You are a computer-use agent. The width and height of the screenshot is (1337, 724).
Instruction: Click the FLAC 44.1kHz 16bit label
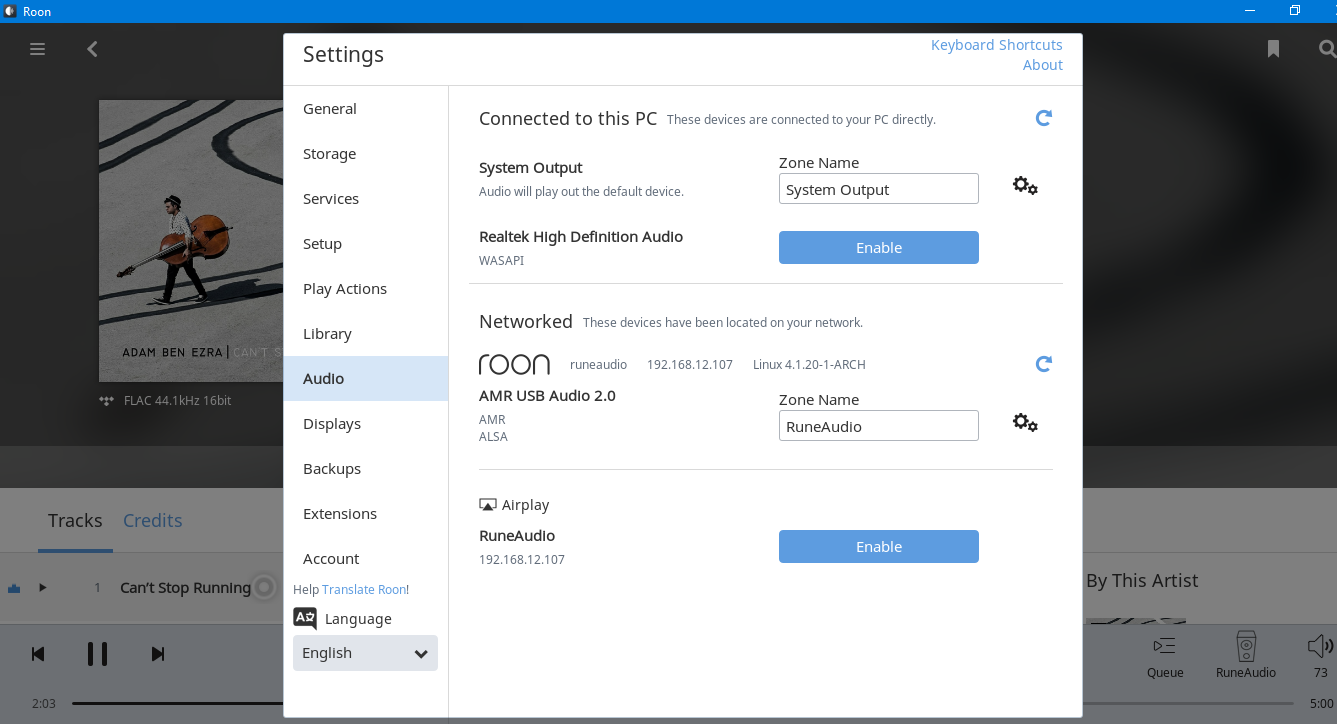point(177,401)
